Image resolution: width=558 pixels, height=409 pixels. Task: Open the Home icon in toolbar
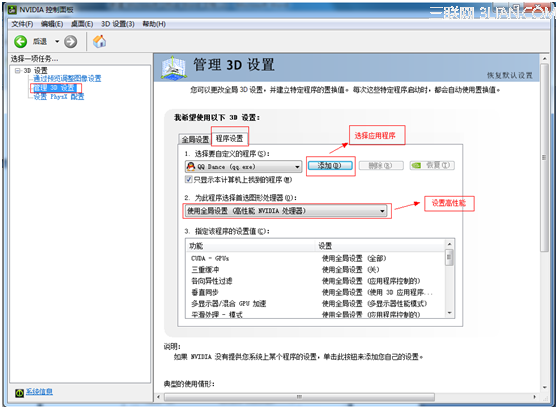100,41
